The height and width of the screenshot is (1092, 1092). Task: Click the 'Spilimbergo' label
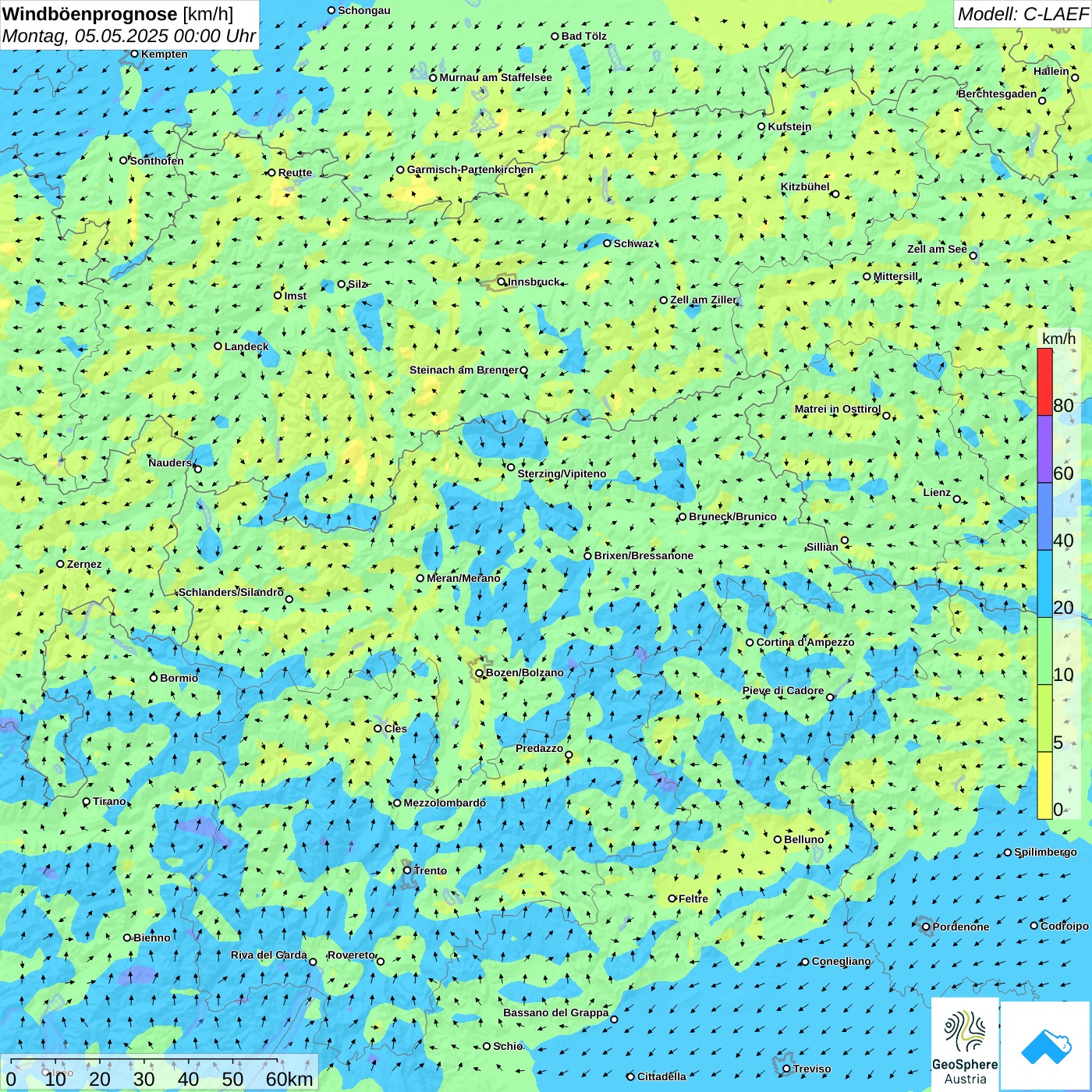point(1046,852)
